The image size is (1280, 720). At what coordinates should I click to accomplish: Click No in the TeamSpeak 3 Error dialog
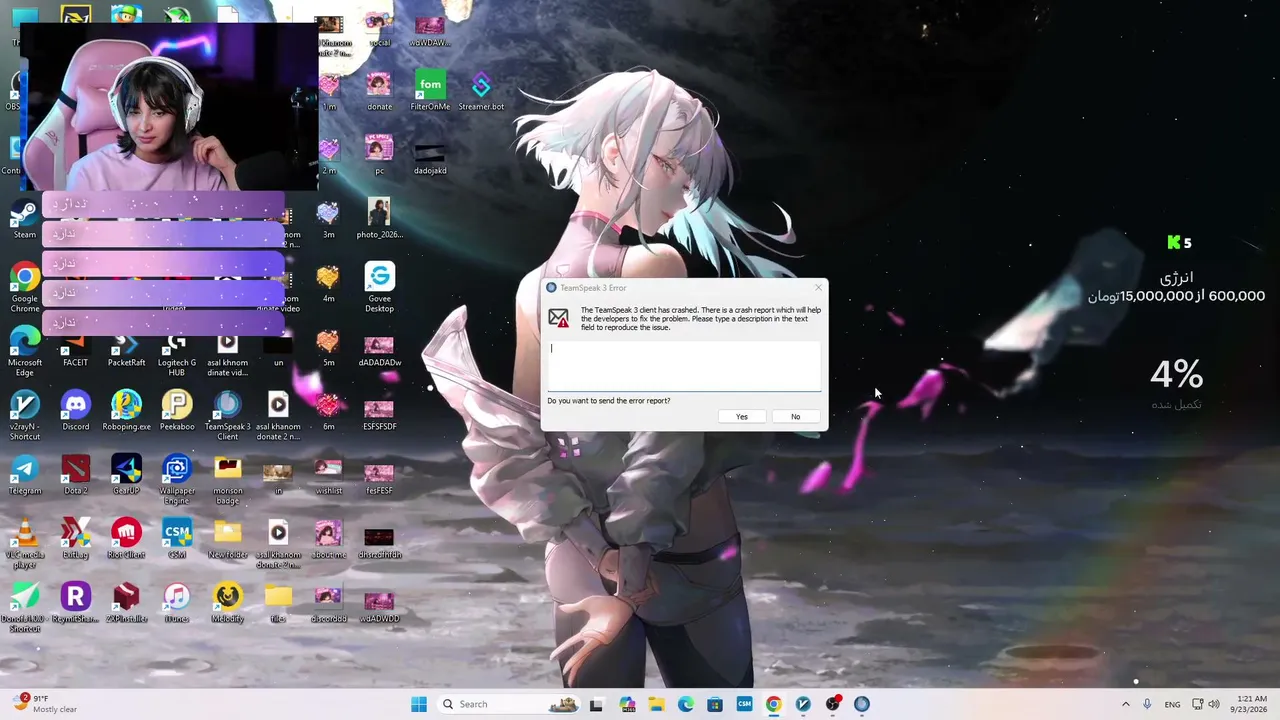click(795, 417)
